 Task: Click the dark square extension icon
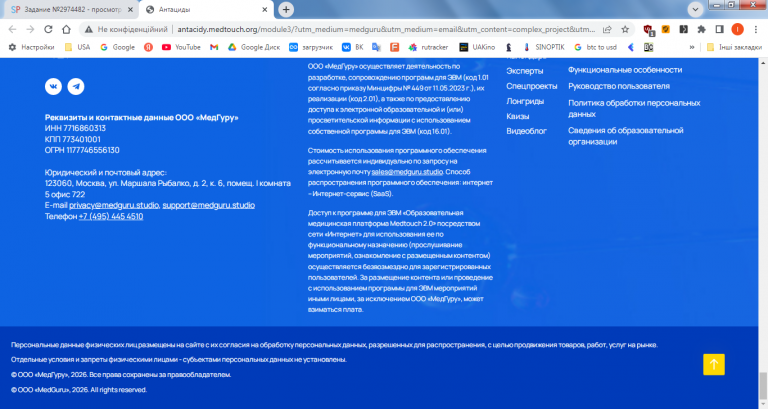683,29
